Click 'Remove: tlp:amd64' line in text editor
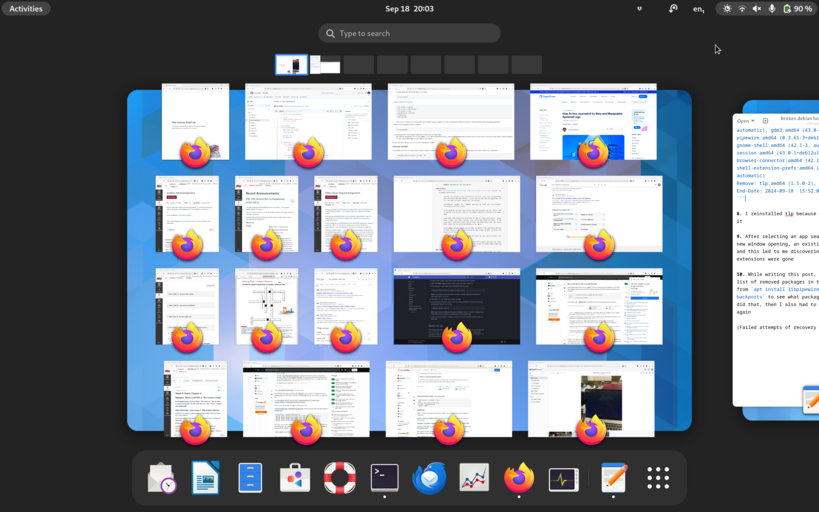The image size is (819, 512). [x=778, y=183]
